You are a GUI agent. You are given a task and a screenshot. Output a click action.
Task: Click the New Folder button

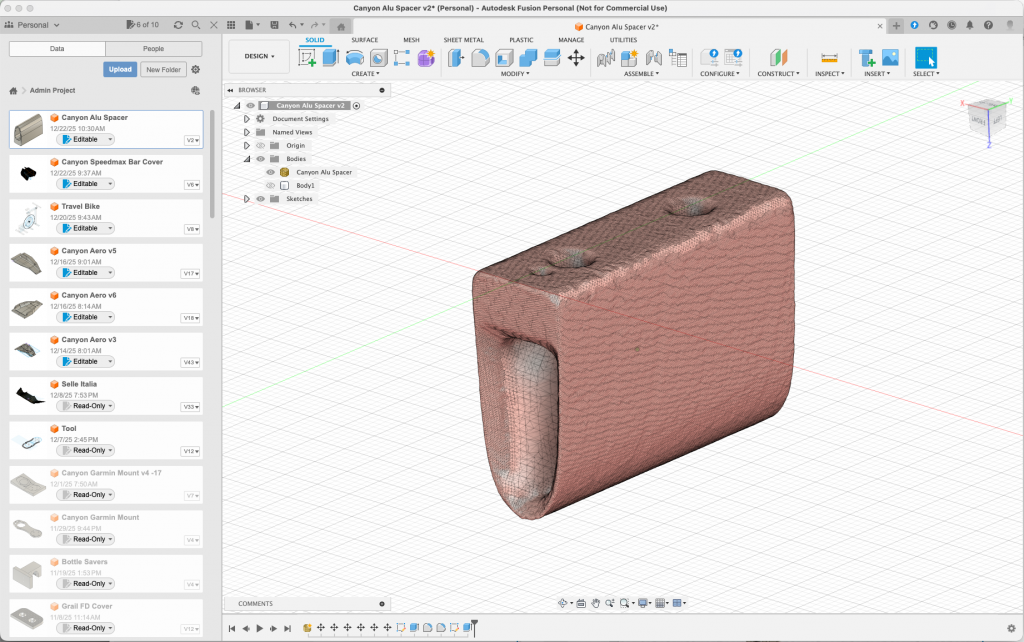(x=163, y=70)
